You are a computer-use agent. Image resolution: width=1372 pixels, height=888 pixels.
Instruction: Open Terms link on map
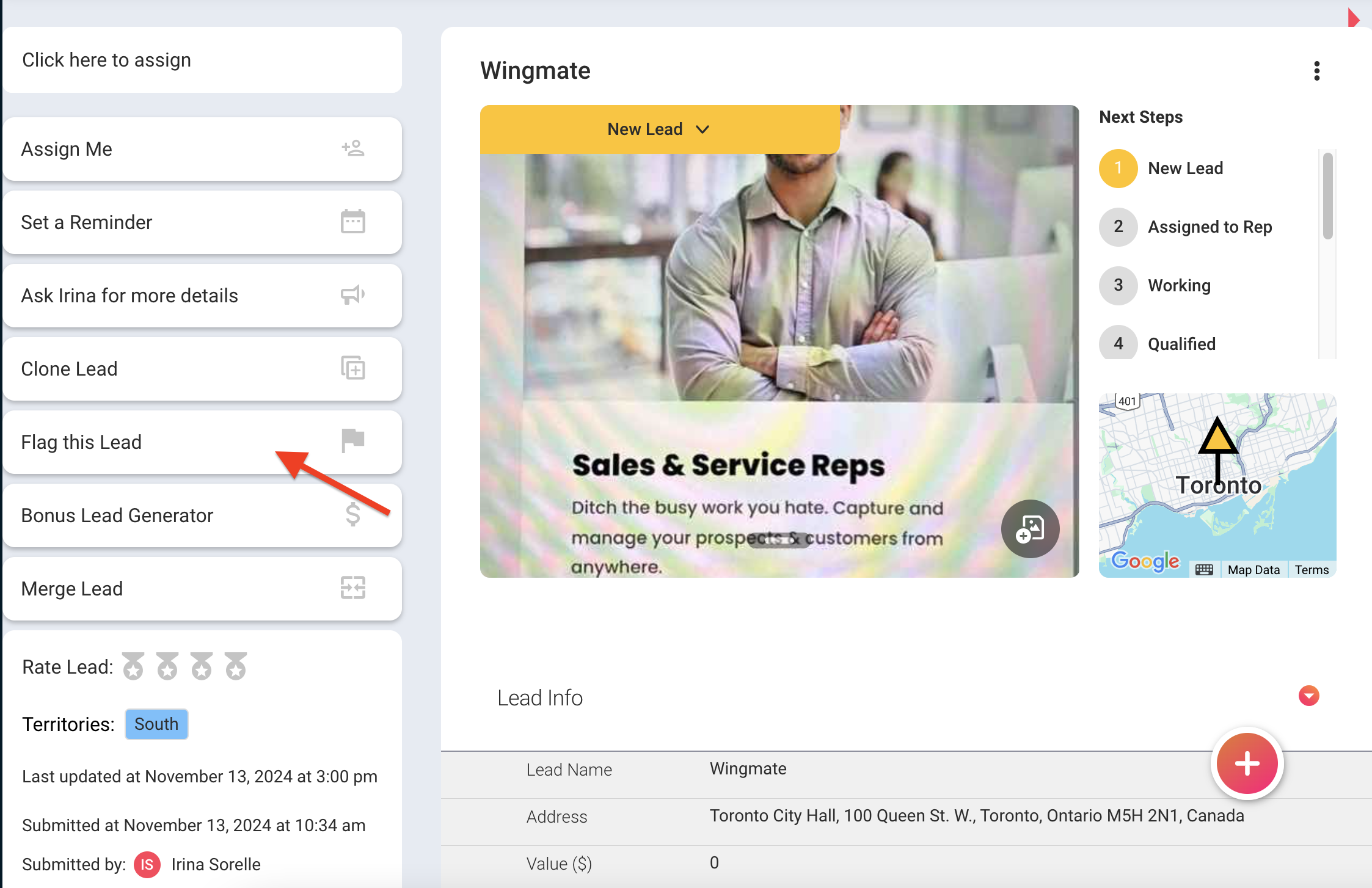1312,570
